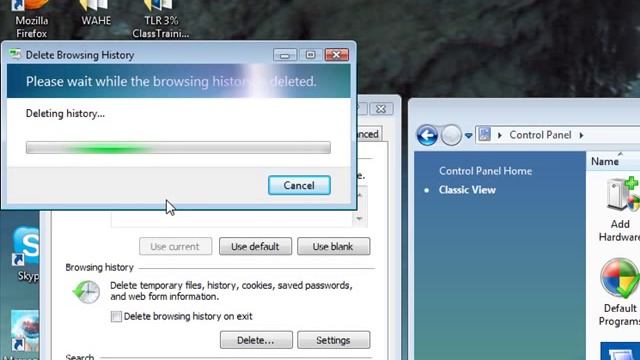Enable Delete browsing history on exit

pyautogui.click(x=116, y=316)
